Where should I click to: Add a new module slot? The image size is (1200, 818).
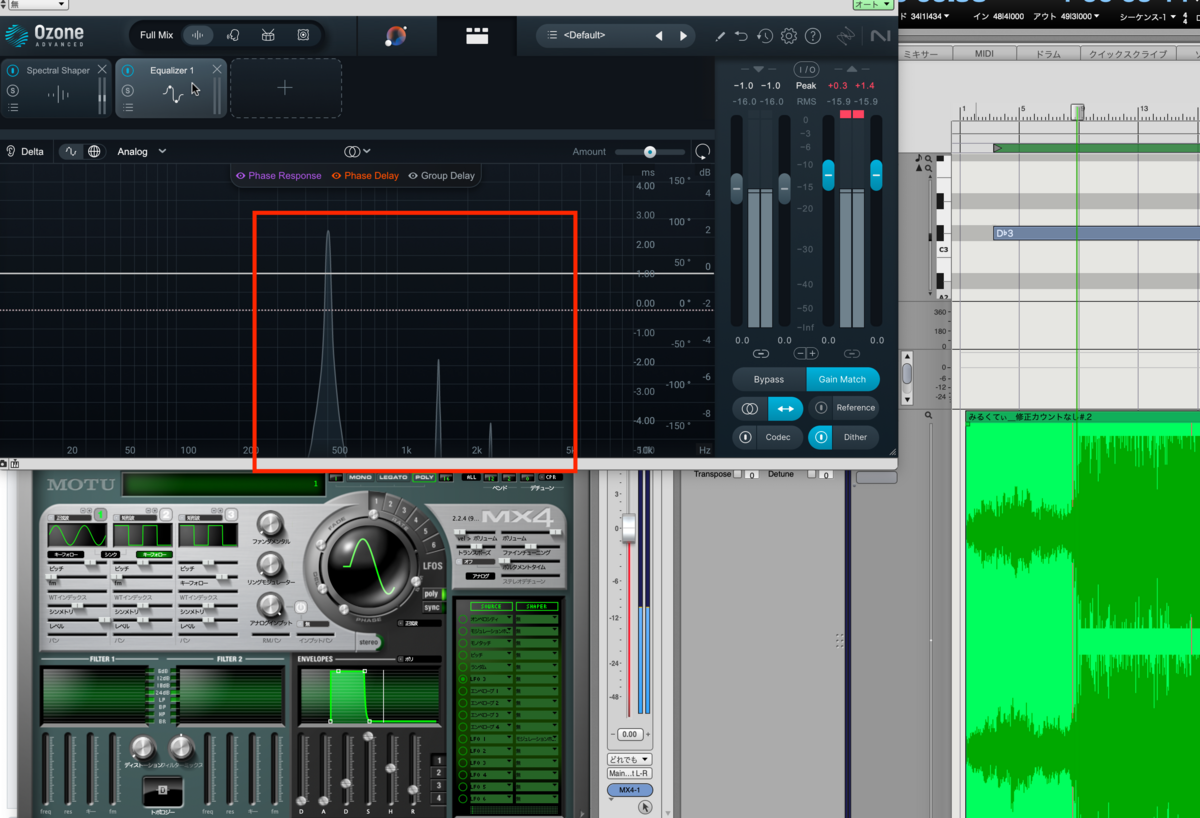coord(285,88)
